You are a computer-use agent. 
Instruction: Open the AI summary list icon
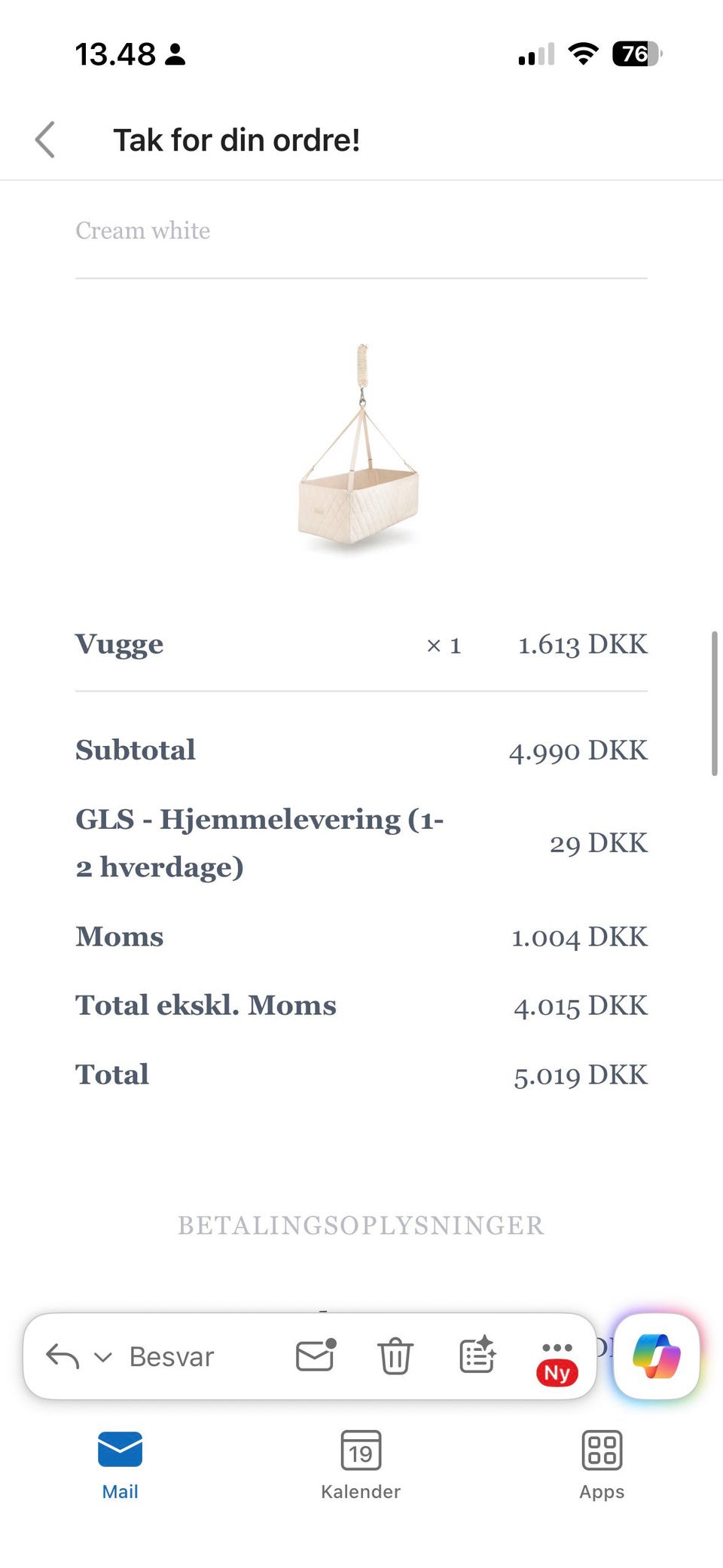[477, 1356]
